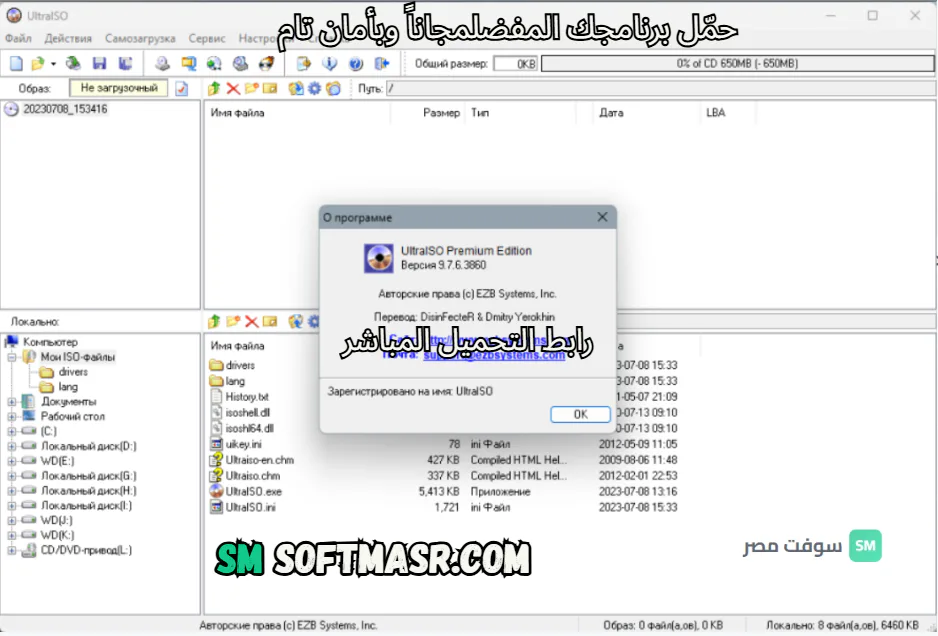938x636 pixels.
Task: Click the image pane Up folder icon
Action: [214, 89]
